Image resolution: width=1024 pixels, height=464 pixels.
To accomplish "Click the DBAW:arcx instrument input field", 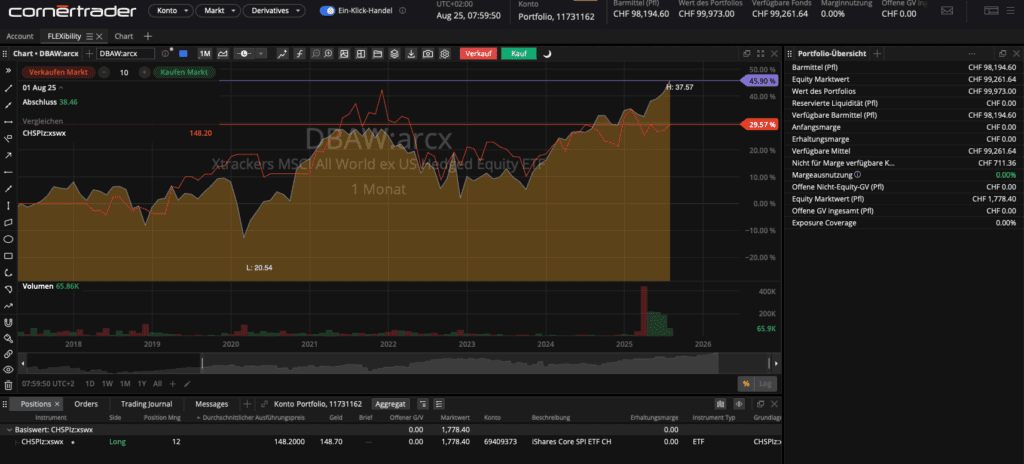I will pyautogui.click(x=125, y=54).
